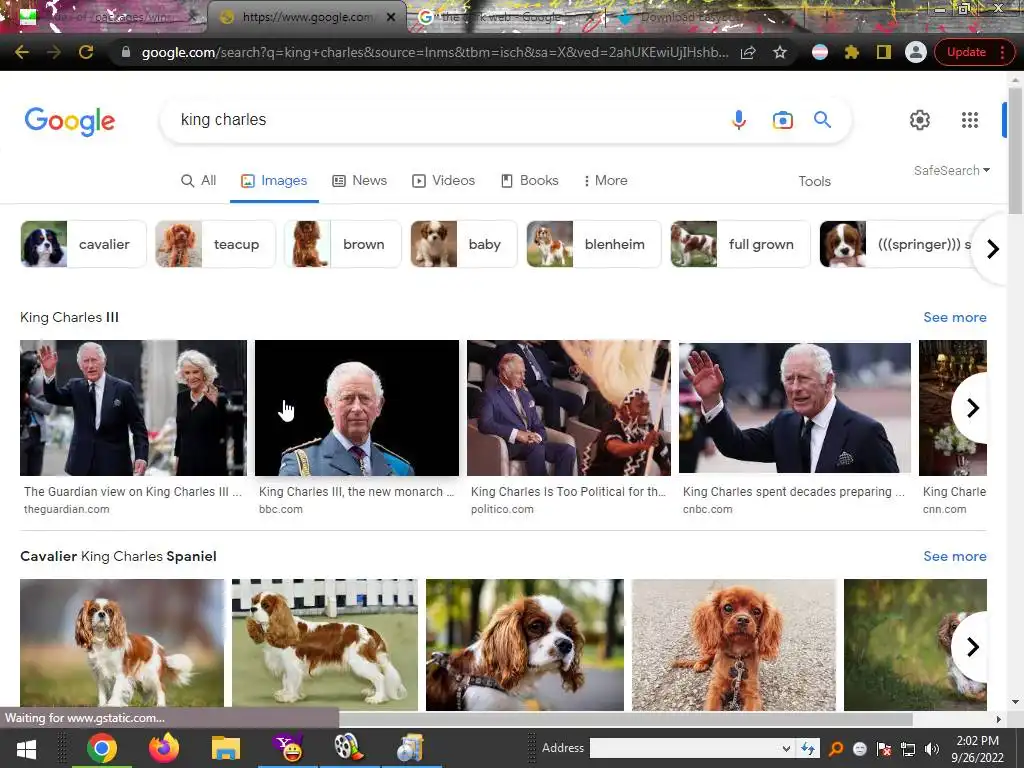Click the horizontal page scrollbar
Screen dimensions: 1024x768
point(626,719)
